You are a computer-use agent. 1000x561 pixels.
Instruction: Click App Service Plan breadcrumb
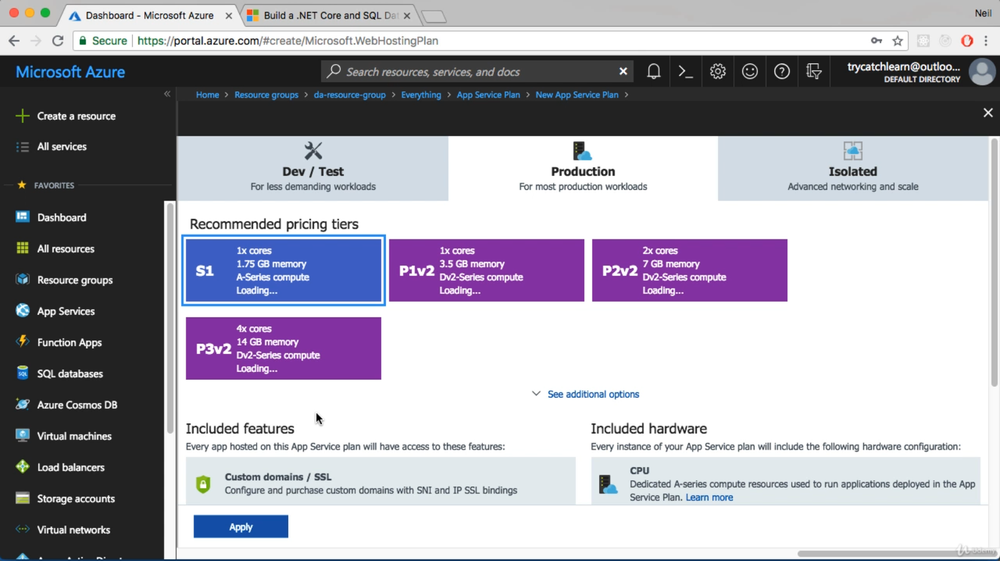click(488, 94)
